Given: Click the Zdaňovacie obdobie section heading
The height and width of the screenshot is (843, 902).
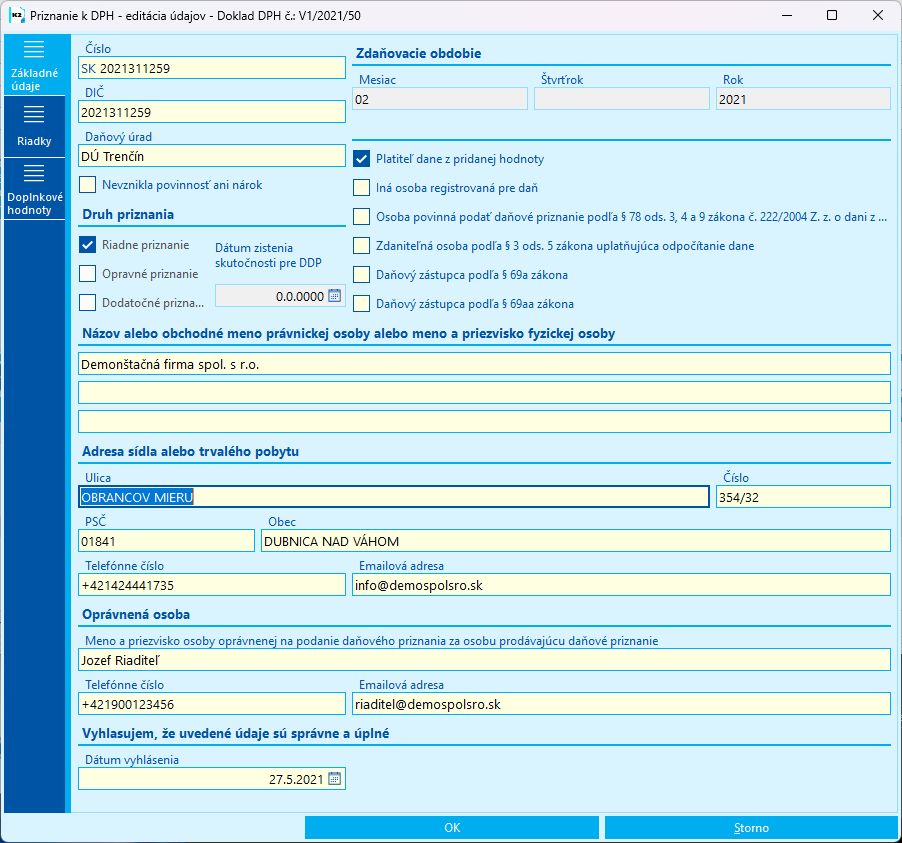Looking at the screenshot, I should [x=418, y=54].
